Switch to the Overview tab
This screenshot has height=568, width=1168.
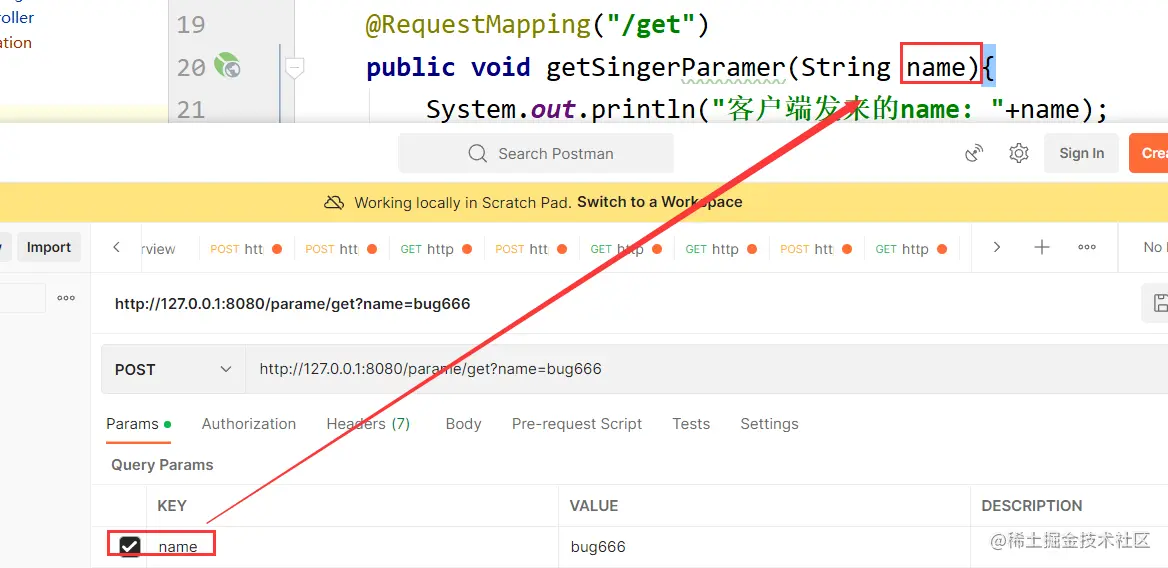click(x=157, y=249)
